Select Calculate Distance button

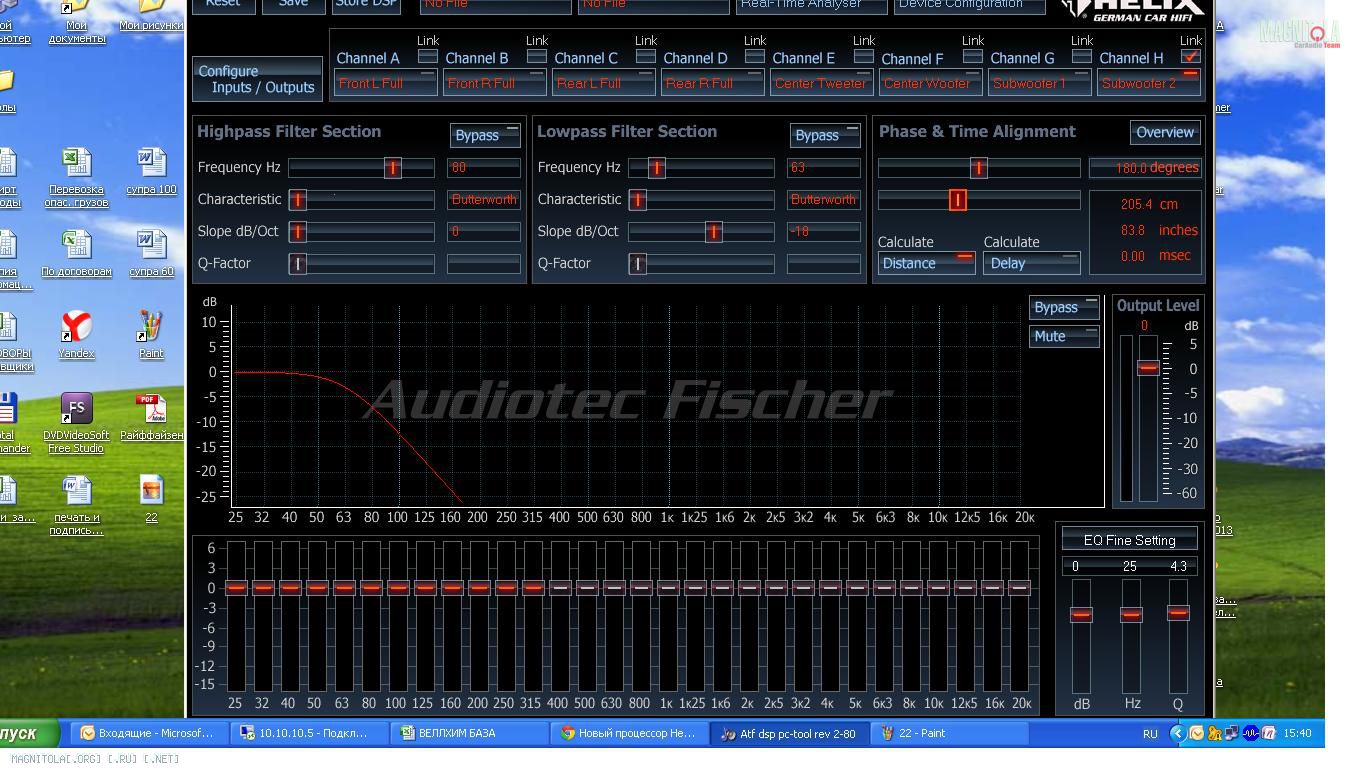tap(926, 263)
